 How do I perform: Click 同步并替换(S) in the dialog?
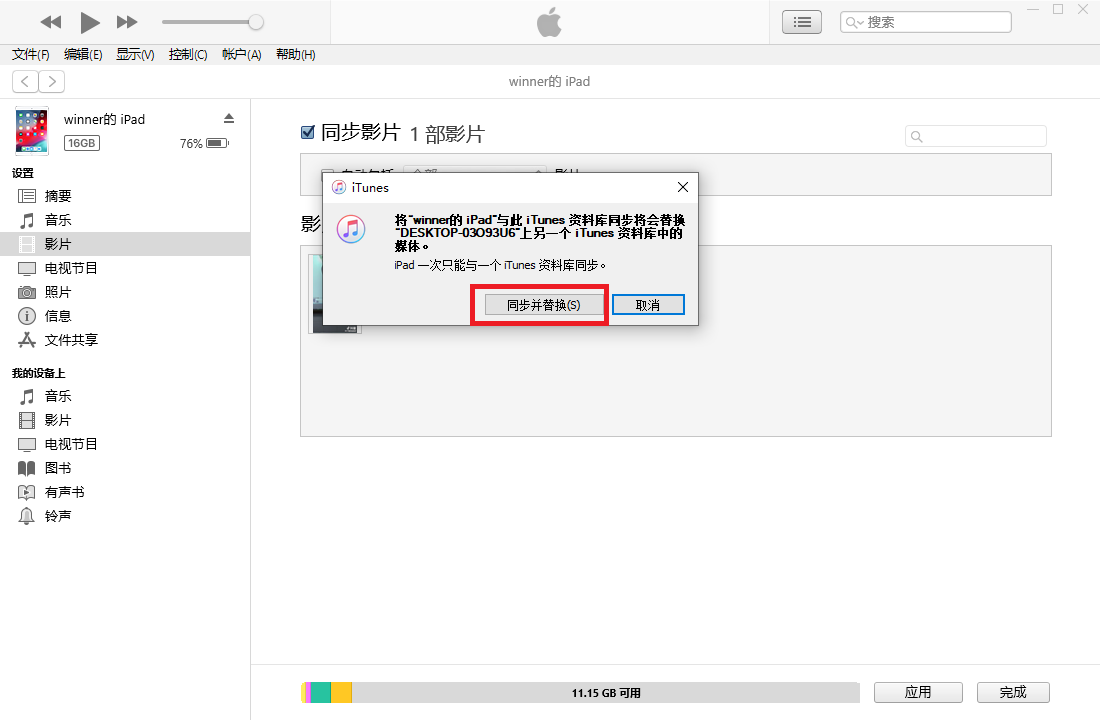click(x=544, y=305)
